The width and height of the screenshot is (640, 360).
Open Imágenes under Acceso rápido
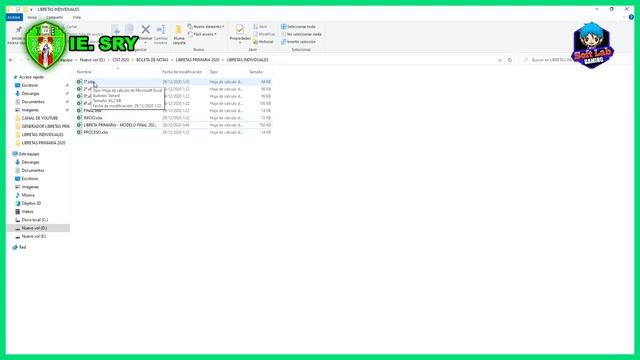tap(30, 110)
